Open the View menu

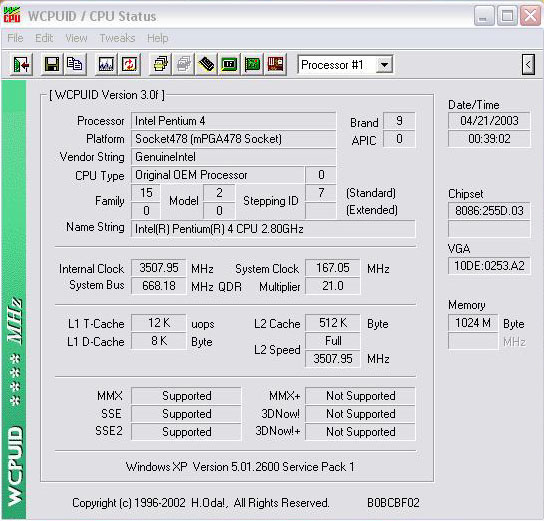point(76,38)
